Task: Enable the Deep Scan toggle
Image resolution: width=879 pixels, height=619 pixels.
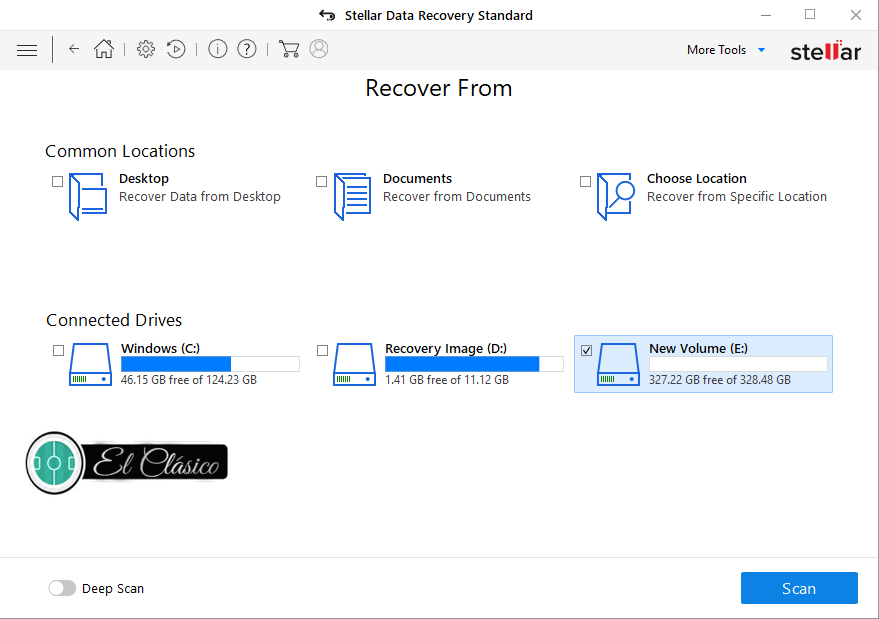Action: tap(62, 588)
